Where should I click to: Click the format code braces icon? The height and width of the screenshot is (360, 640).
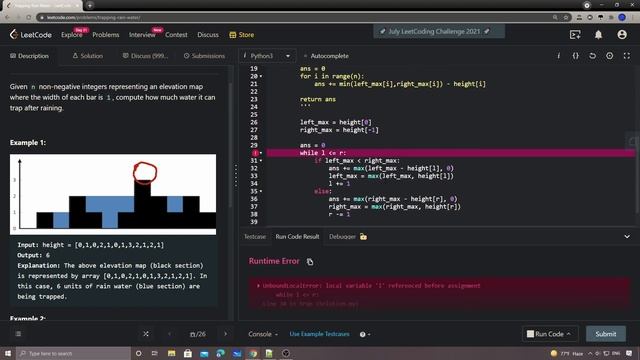[x=576, y=56]
